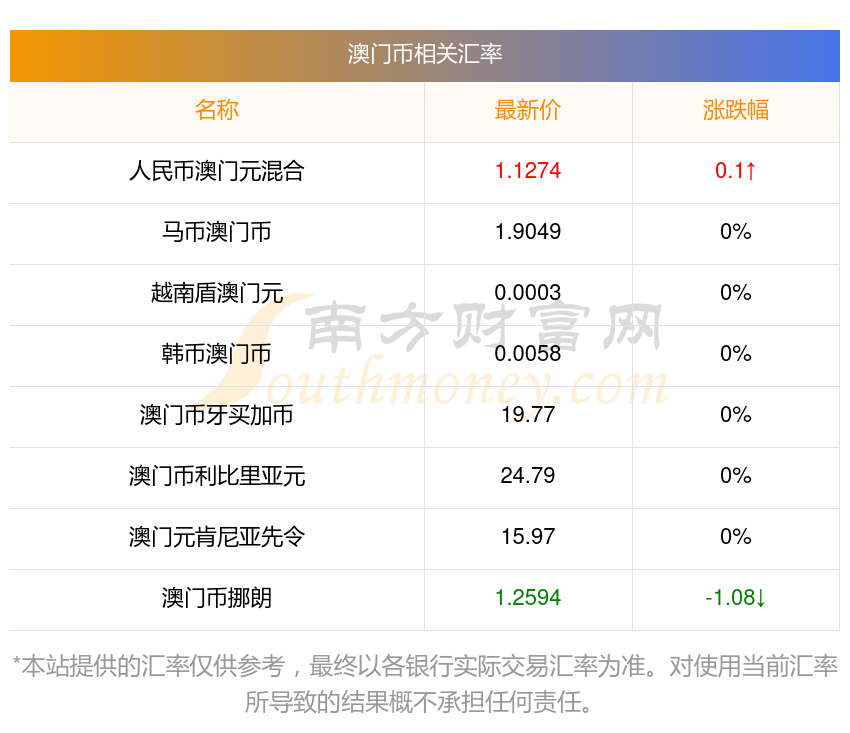
Task: Click the 0% change for 澳门币牙买加币
Action: coord(736,415)
